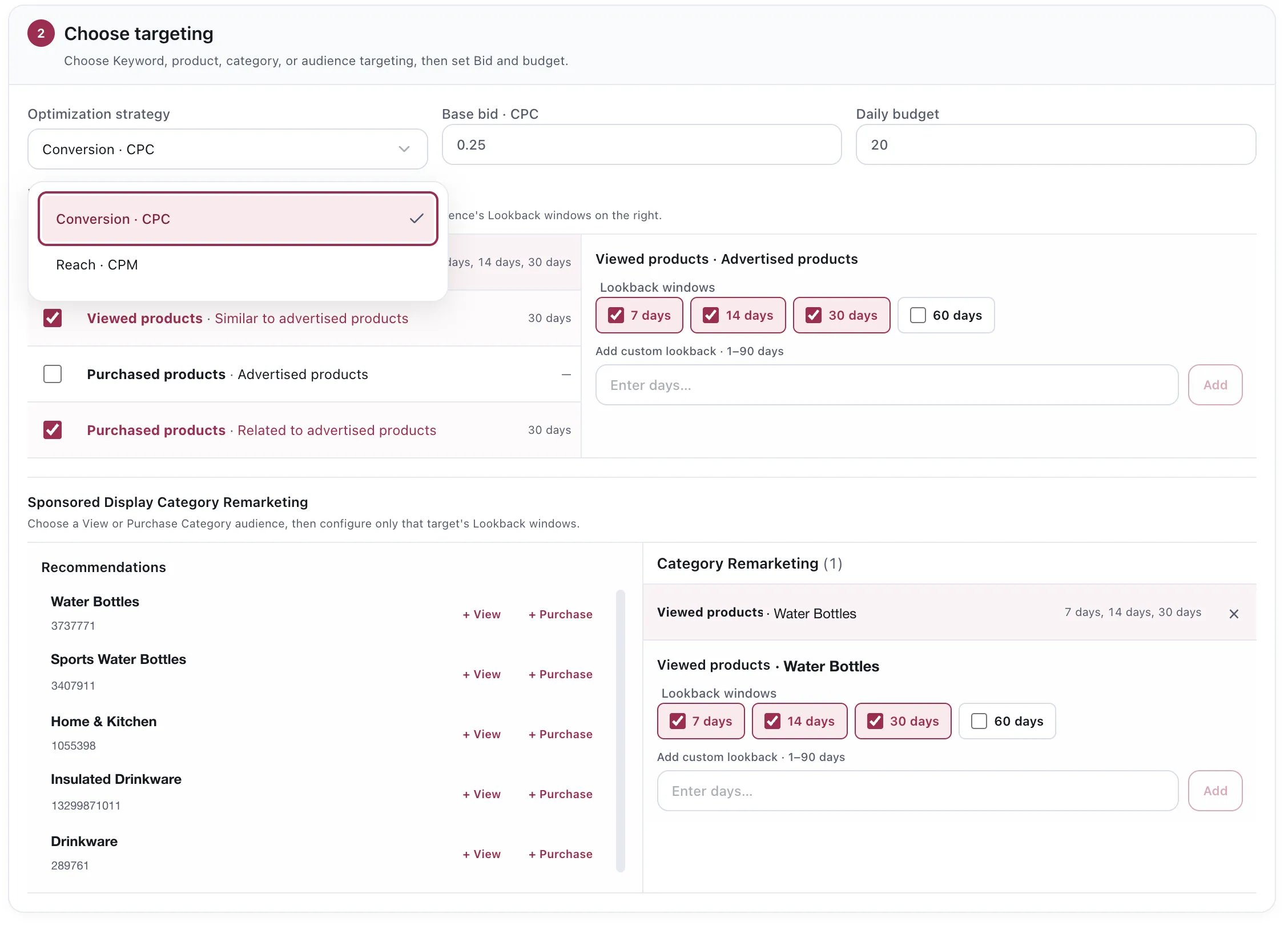Image resolution: width=1288 pixels, height=926 pixels.
Task: Open the Optimization strategy dropdown
Action: [x=227, y=149]
